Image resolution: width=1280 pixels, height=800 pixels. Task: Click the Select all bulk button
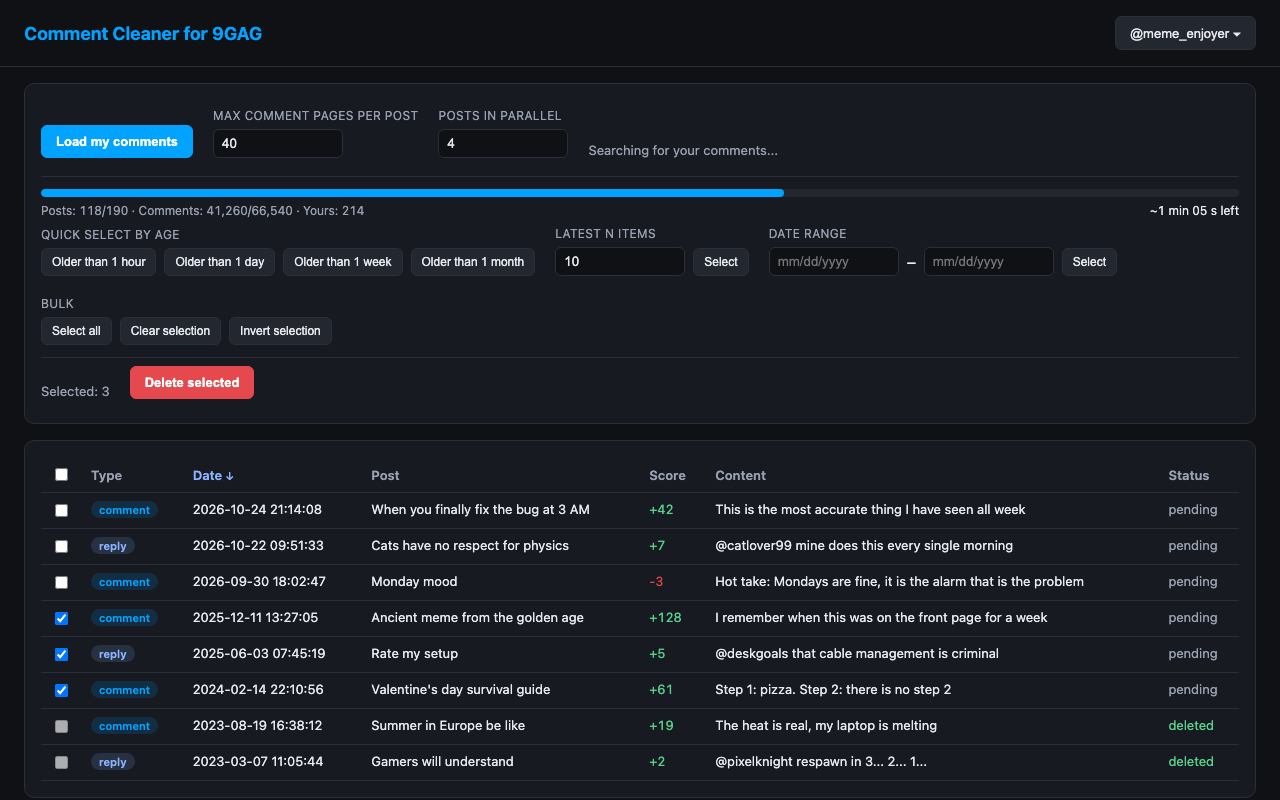click(x=76, y=331)
